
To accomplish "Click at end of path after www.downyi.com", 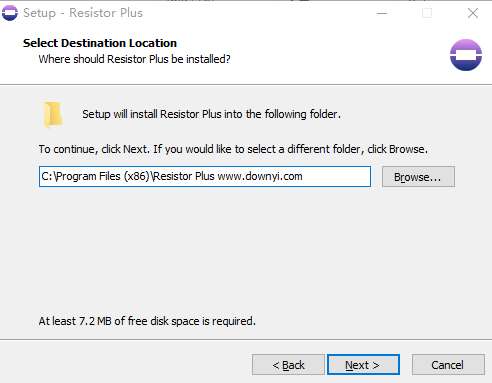I will click(304, 176).
